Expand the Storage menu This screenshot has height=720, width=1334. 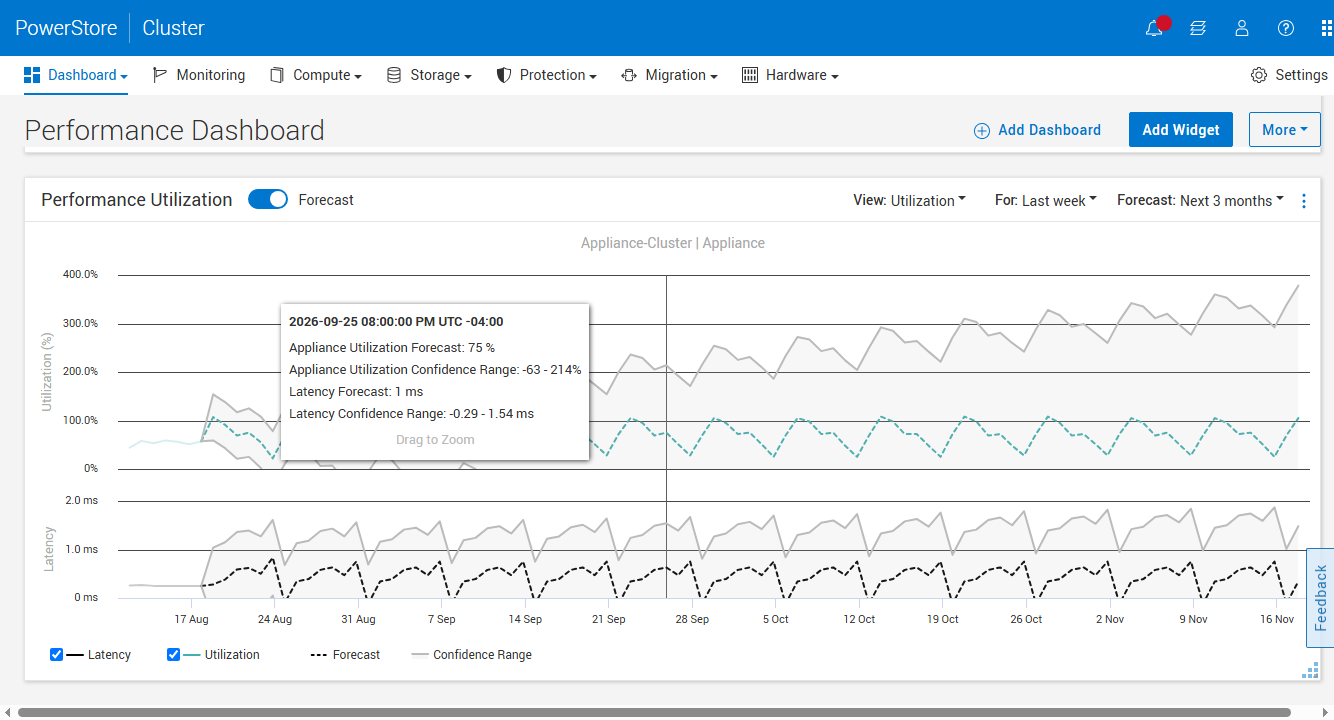click(x=429, y=75)
